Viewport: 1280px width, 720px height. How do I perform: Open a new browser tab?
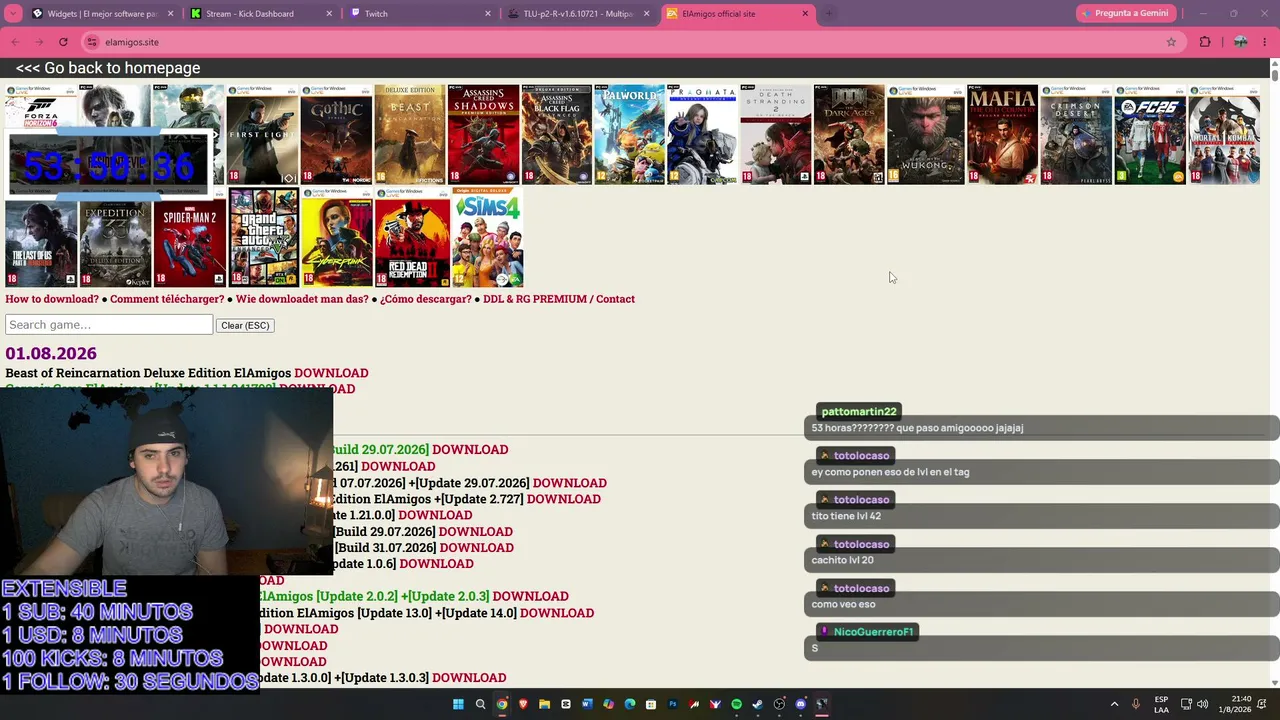[828, 14]
